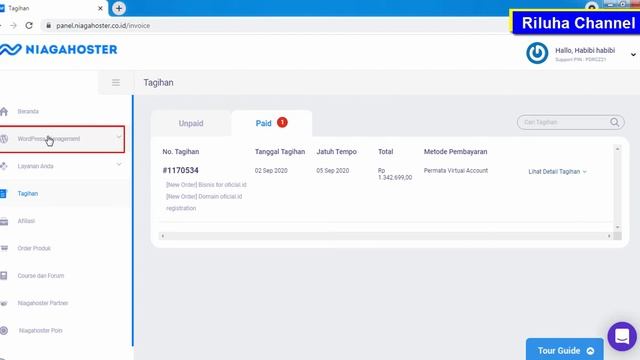
Task: Click the WordPress Management icon
Action: (x=4, y=139)
